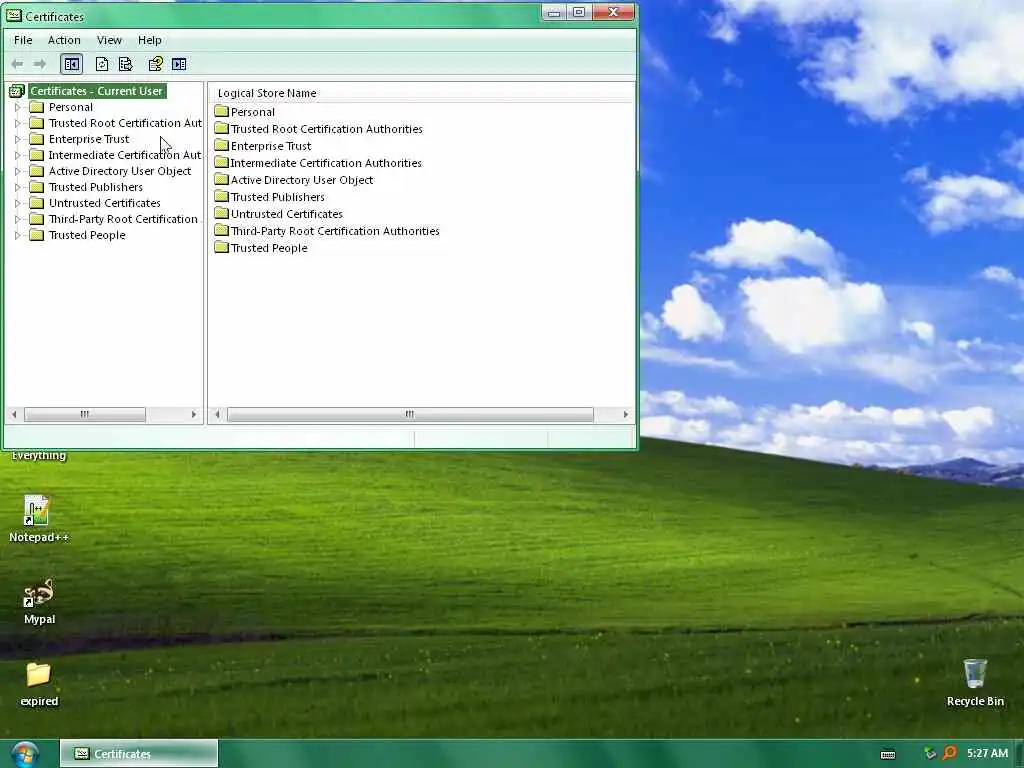Select Active Directory User Object in list
This screenshot has width=1024, height=768.
click(x=302, y=180)
